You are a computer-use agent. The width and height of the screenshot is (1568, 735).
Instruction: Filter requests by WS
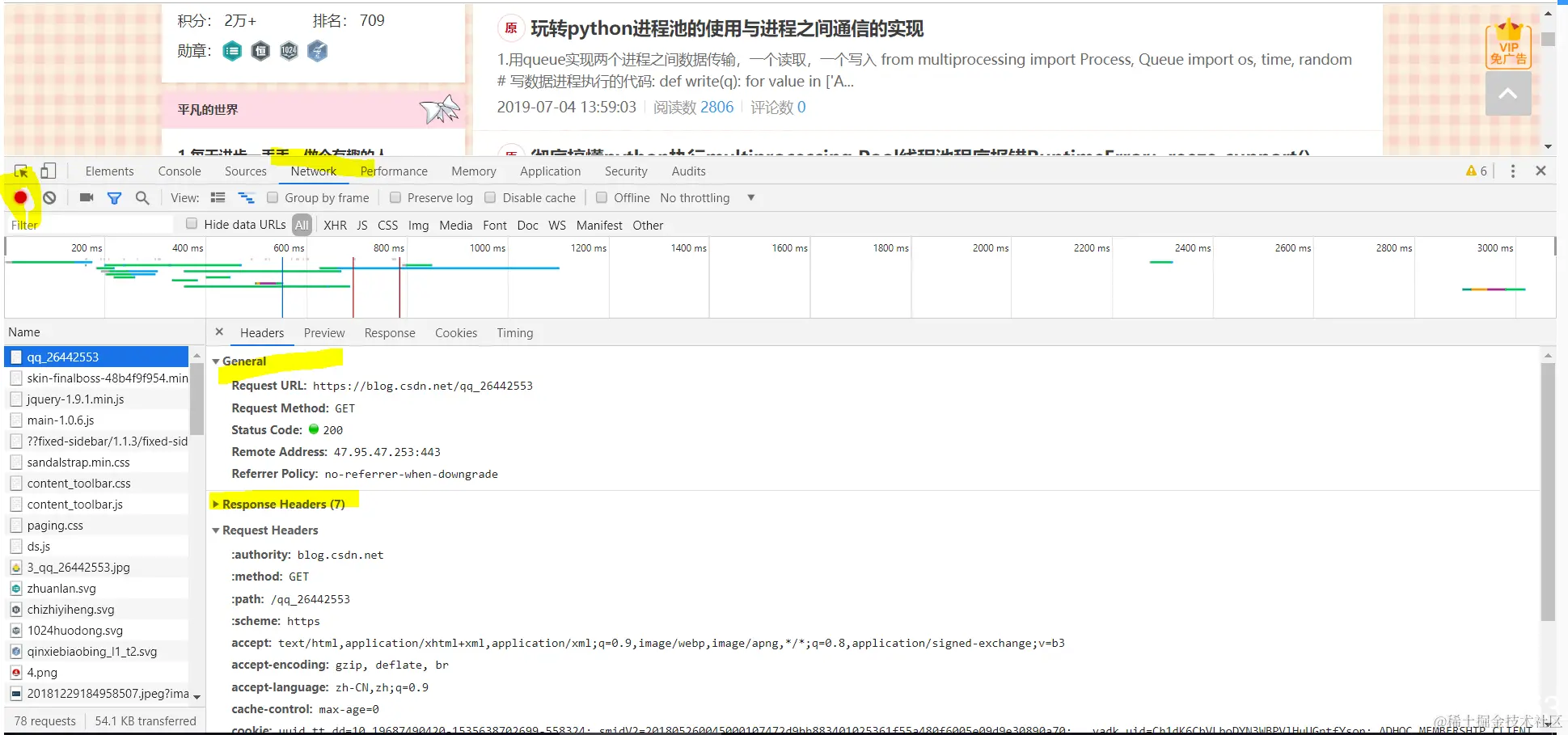(557, 226)
